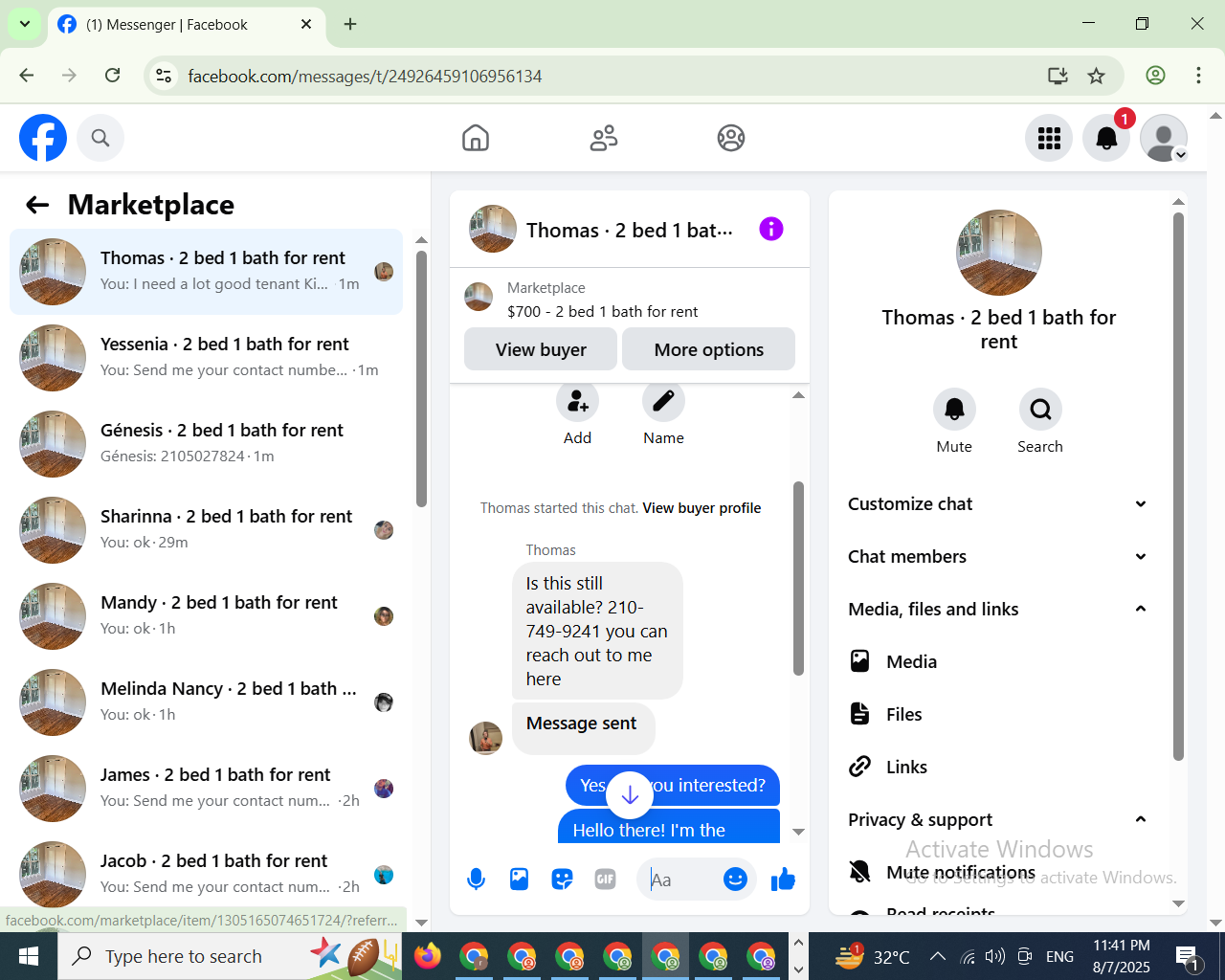Click Thomas large profile thumbnail

point(999,253)
